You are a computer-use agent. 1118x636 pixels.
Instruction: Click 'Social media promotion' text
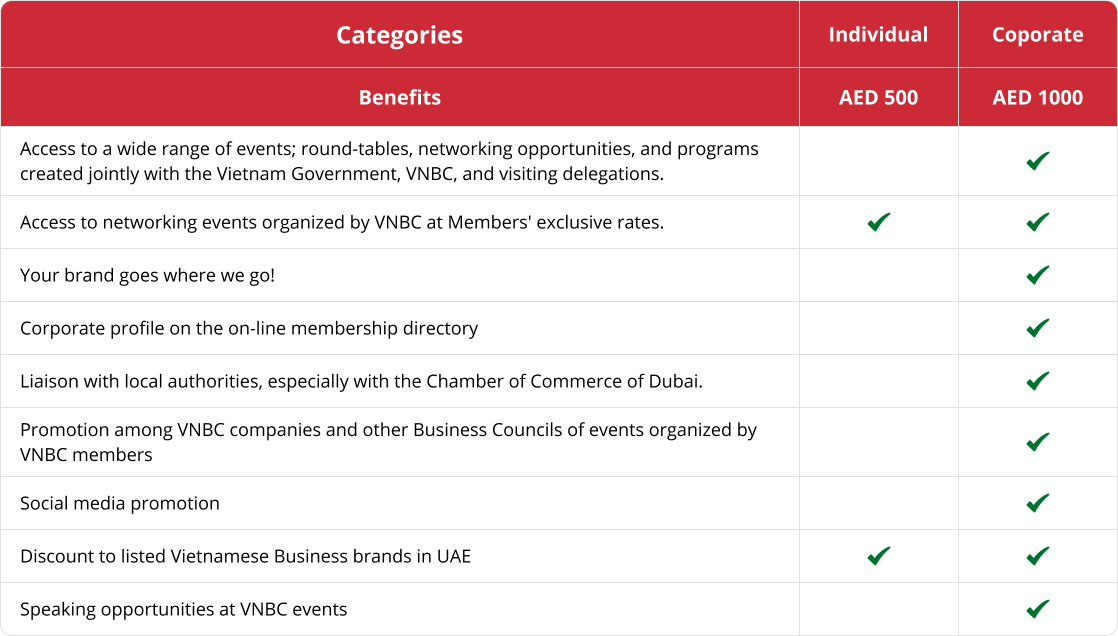pyautogui.click(x=120, y=503)
